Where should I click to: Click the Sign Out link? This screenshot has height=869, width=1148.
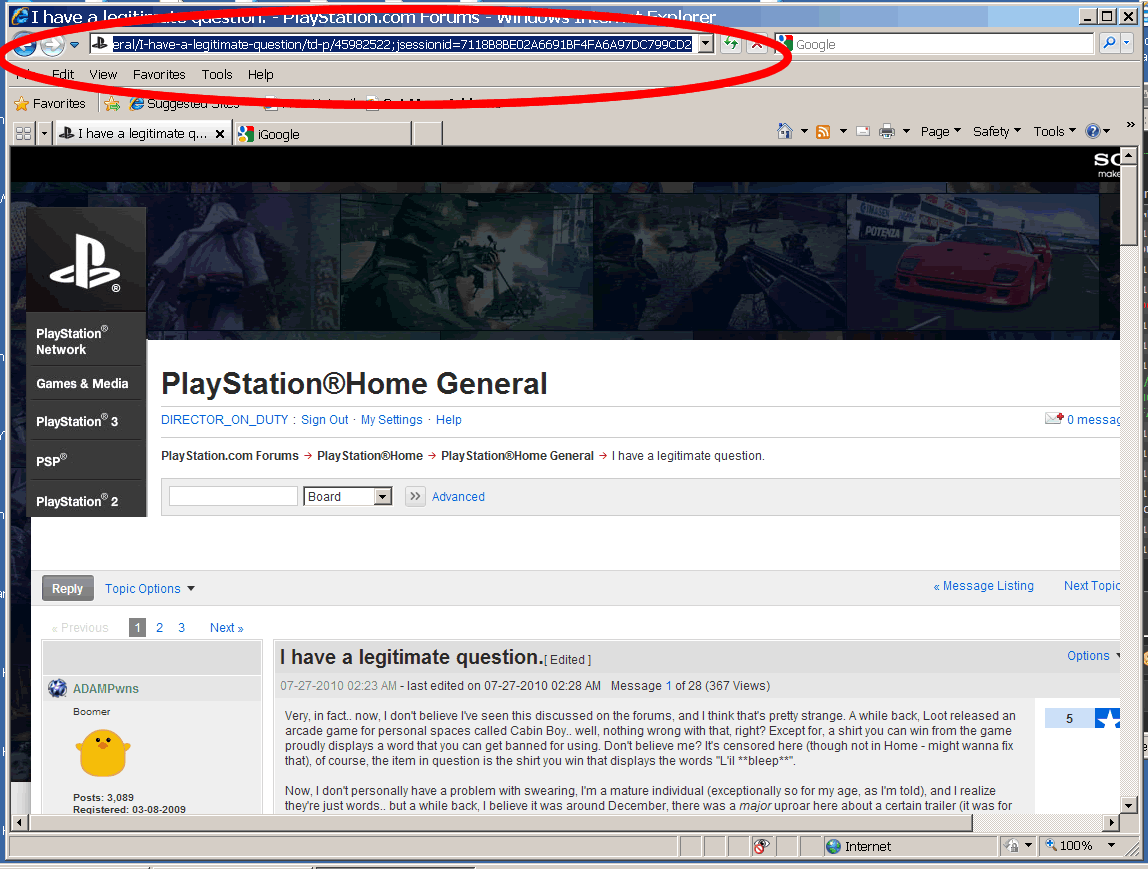click(325, 420)
